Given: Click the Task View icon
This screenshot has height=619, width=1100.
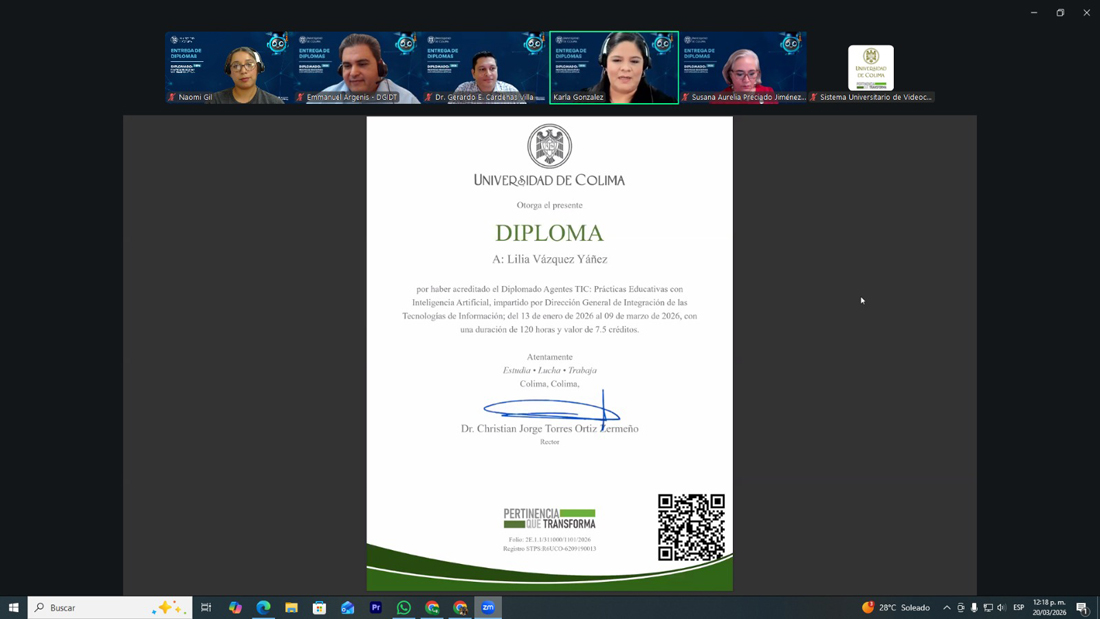Looking at the screenshot, I should (x=206, y=607).
